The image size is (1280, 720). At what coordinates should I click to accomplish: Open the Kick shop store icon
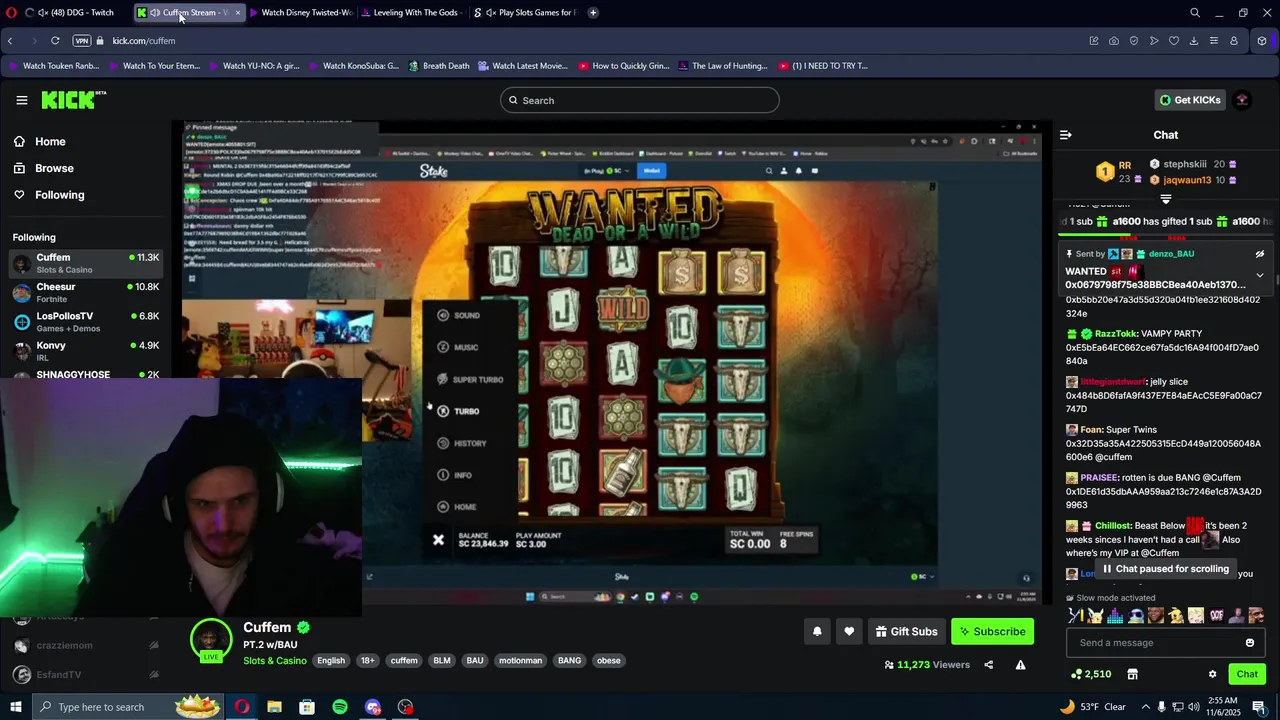(x=1132, y=674)
